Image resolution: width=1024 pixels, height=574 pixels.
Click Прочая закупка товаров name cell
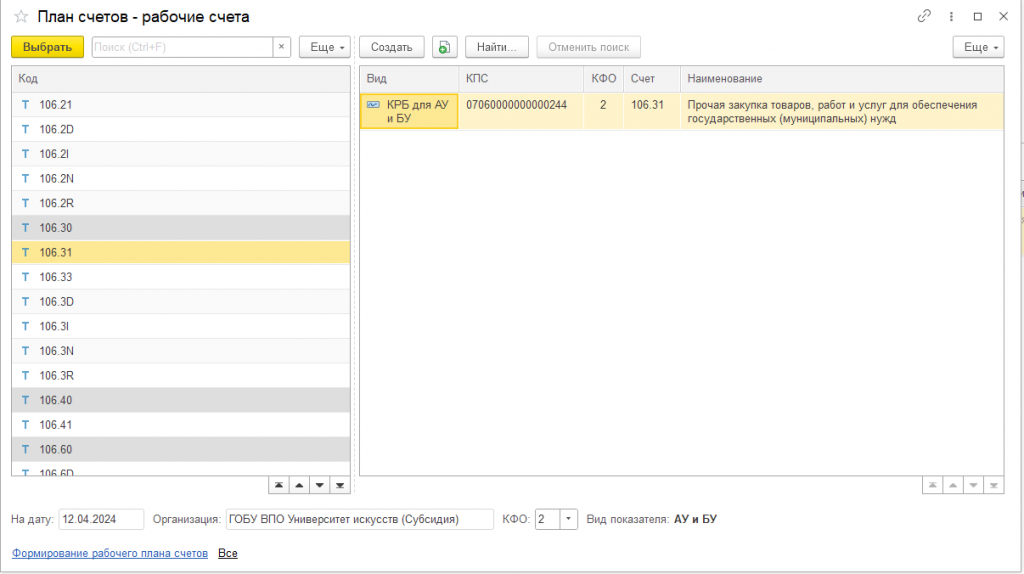pos(842,111)
